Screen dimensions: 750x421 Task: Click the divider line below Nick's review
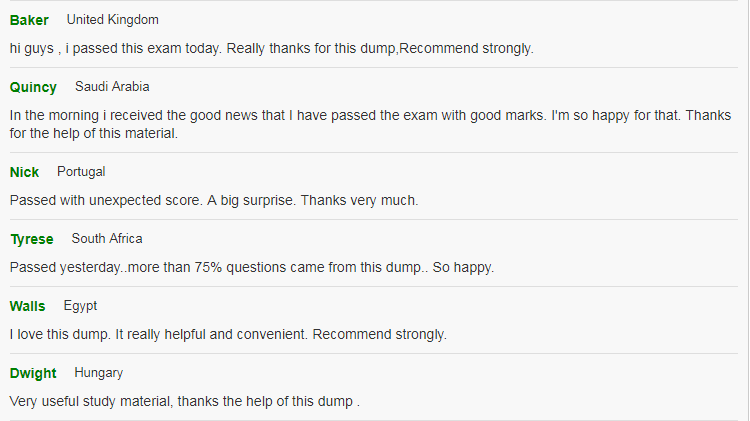click(x=374, y=220)
